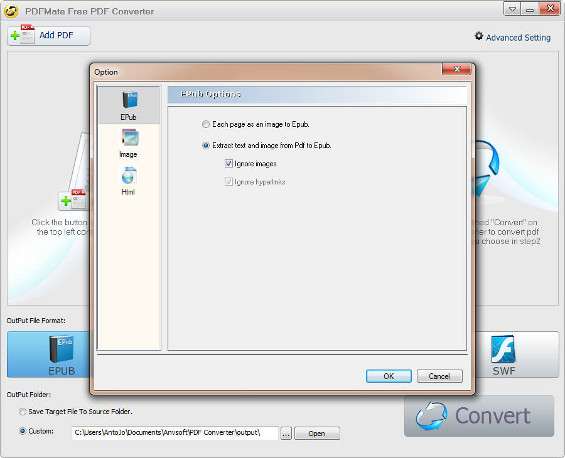The height and width of the screenshot is (458, 565).
Task: Click OK in the Option dialog
Action: click(388, 376)
